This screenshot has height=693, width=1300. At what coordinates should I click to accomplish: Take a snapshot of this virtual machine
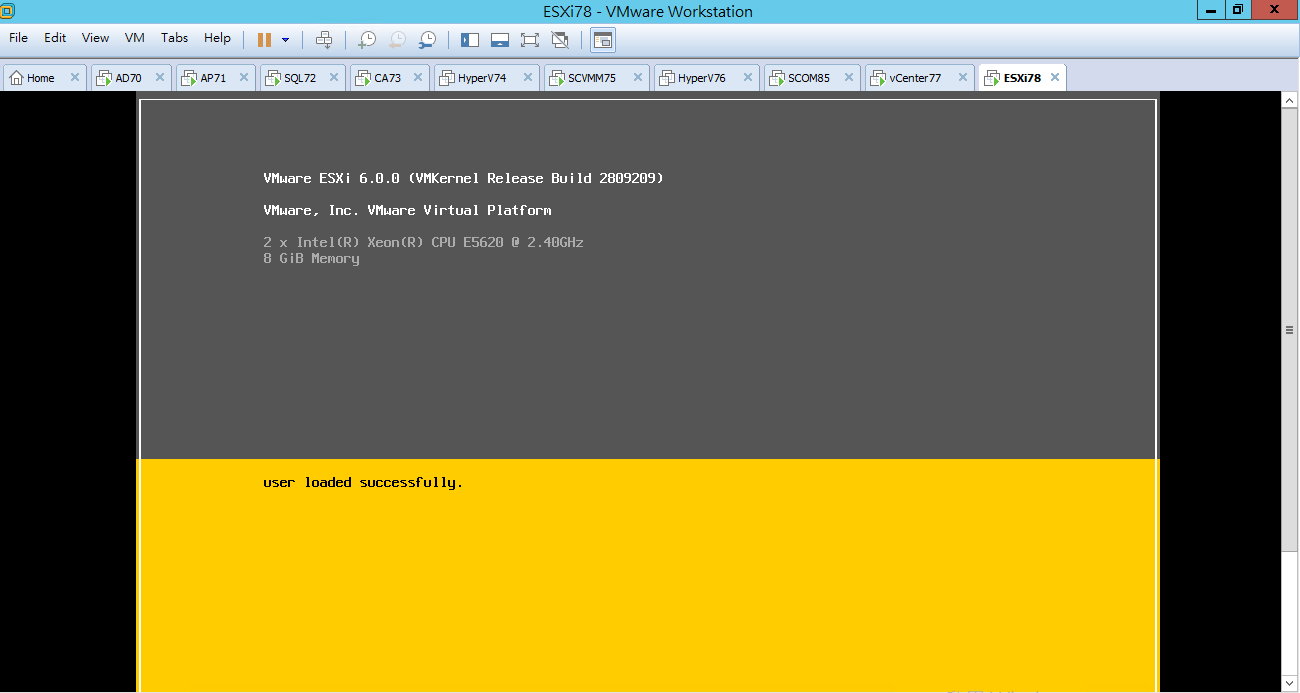tap(367, 40)
